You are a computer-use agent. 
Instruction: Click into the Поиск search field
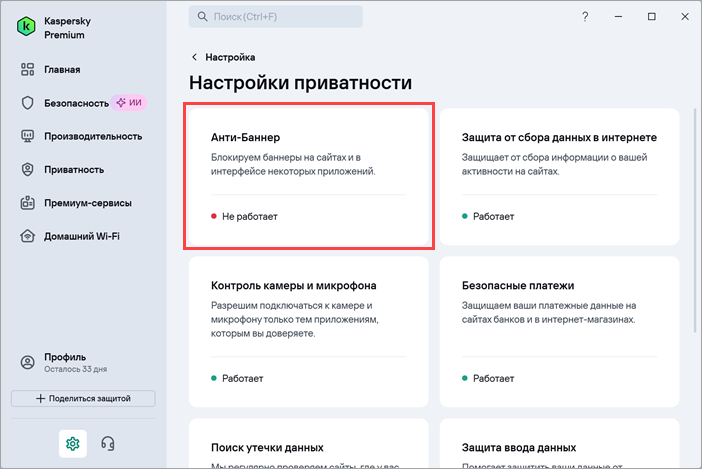(x=276, y=17)
